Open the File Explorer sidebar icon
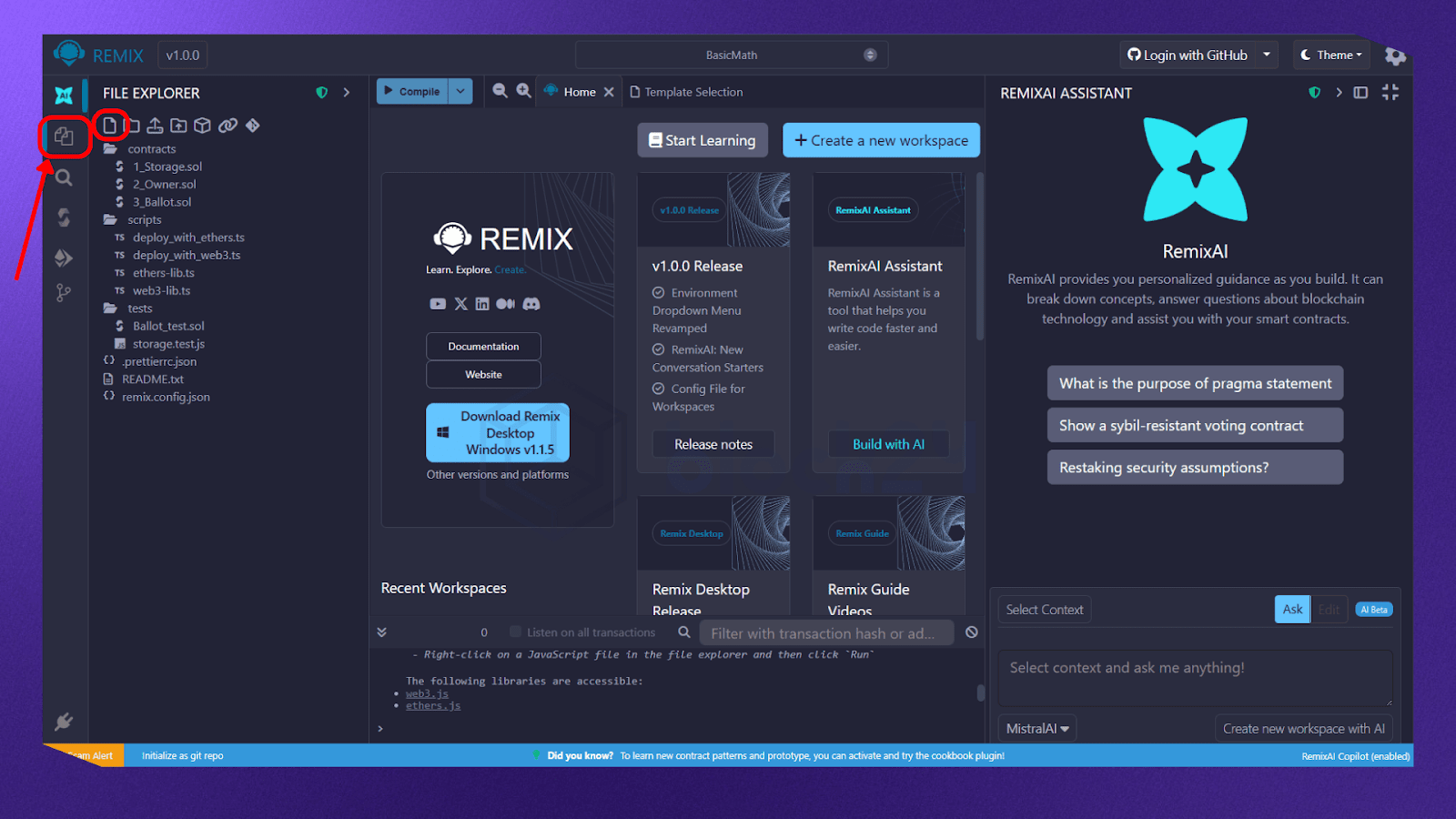Image resolution: width=1456 pixels, height=819 pixels. coord(64,136)
